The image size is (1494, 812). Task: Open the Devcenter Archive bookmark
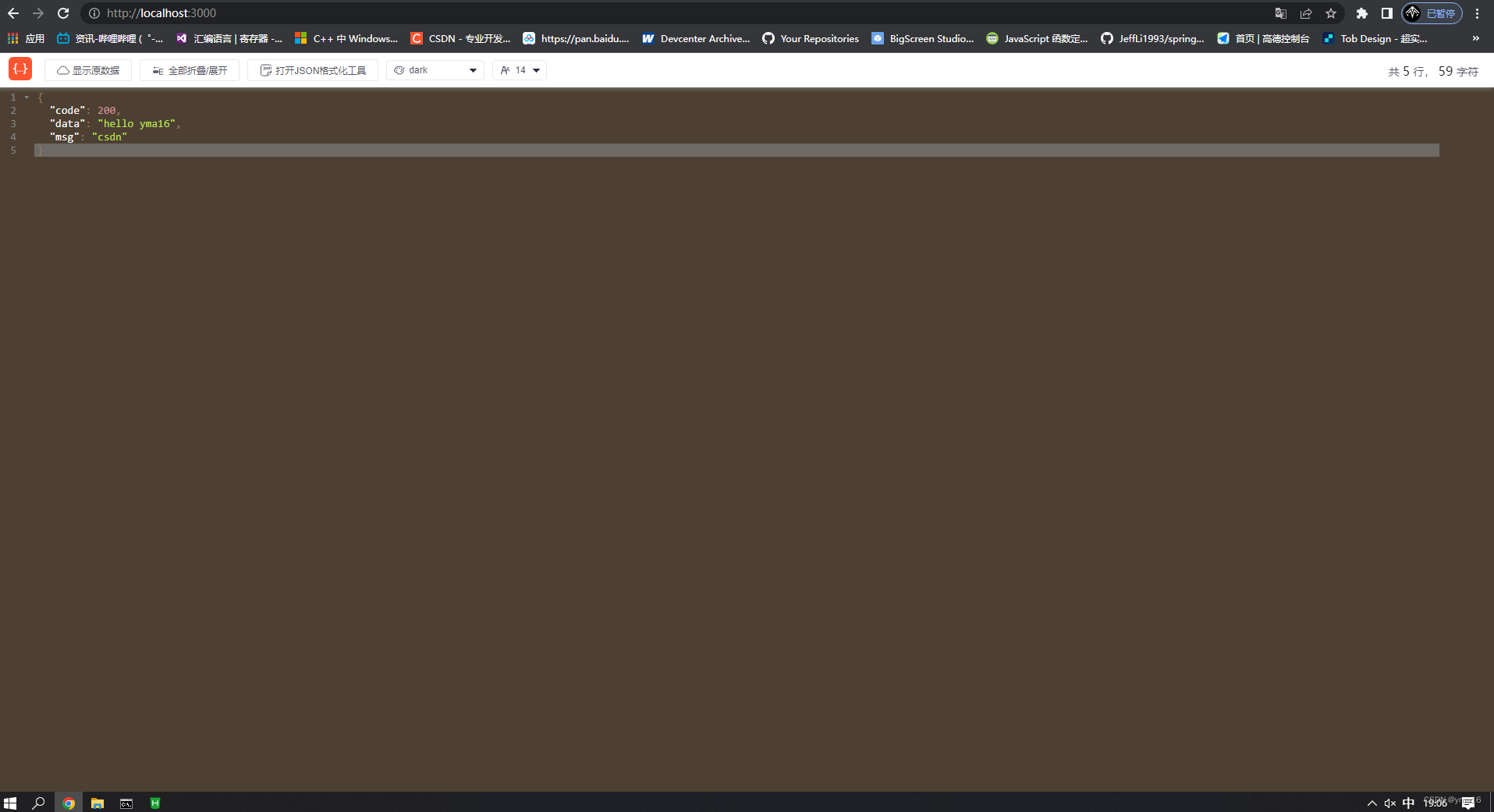(x=696, y=38)
